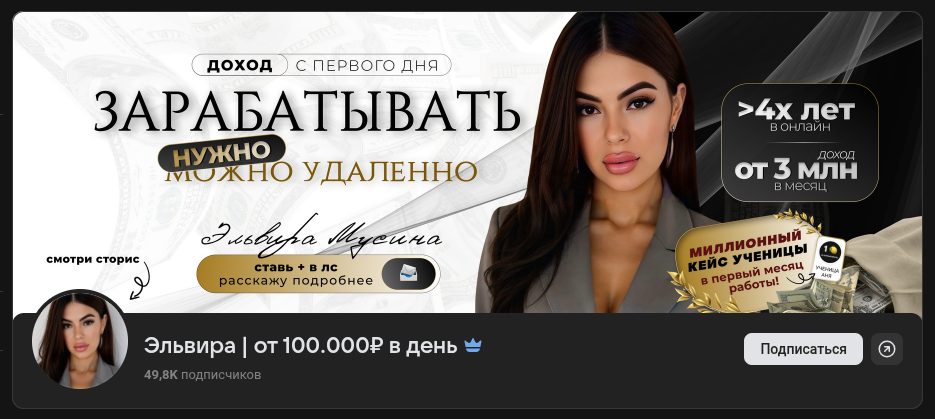Click the blue crown icon after the name

tap(473, 346)
